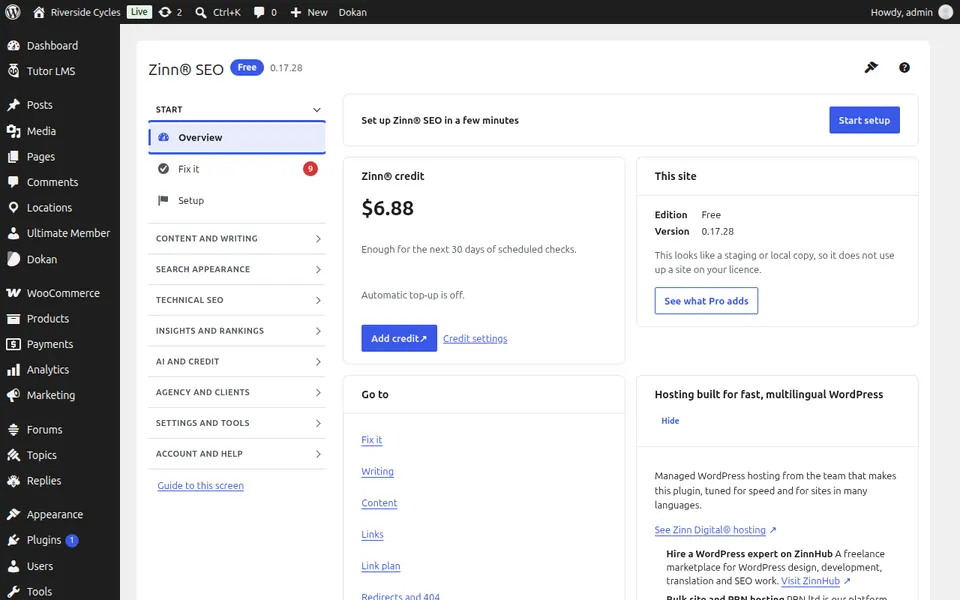
Task: Open the comments bubble in admin bar
Action: [x=265, y=12]
